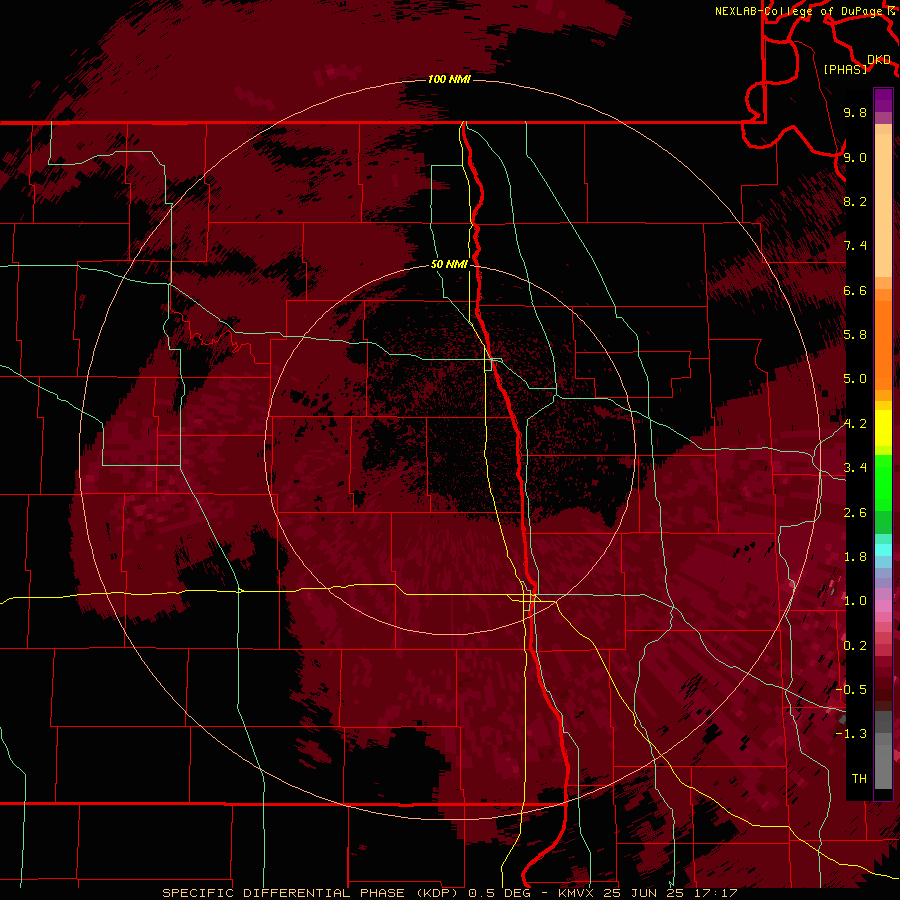900x900 pixels.
Task: Select the 3.4 value on the scale
Action: click(x=855, y=468)
